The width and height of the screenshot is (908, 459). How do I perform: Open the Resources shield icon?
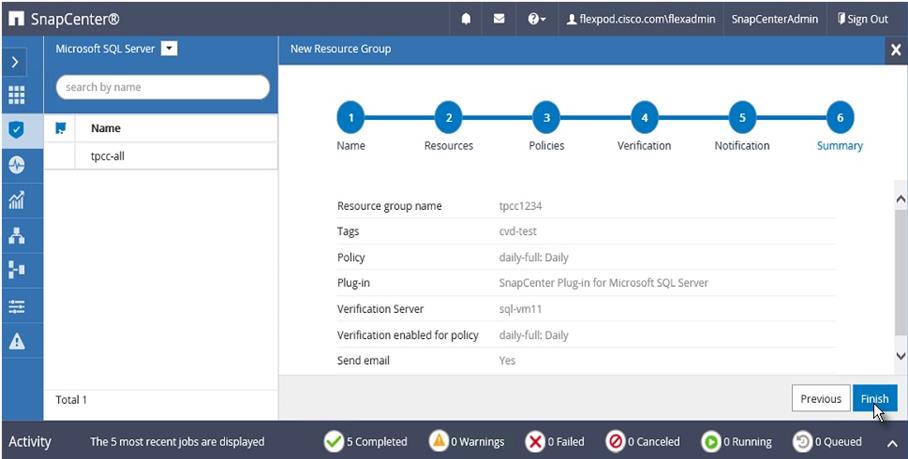click(x=17, y=130)
